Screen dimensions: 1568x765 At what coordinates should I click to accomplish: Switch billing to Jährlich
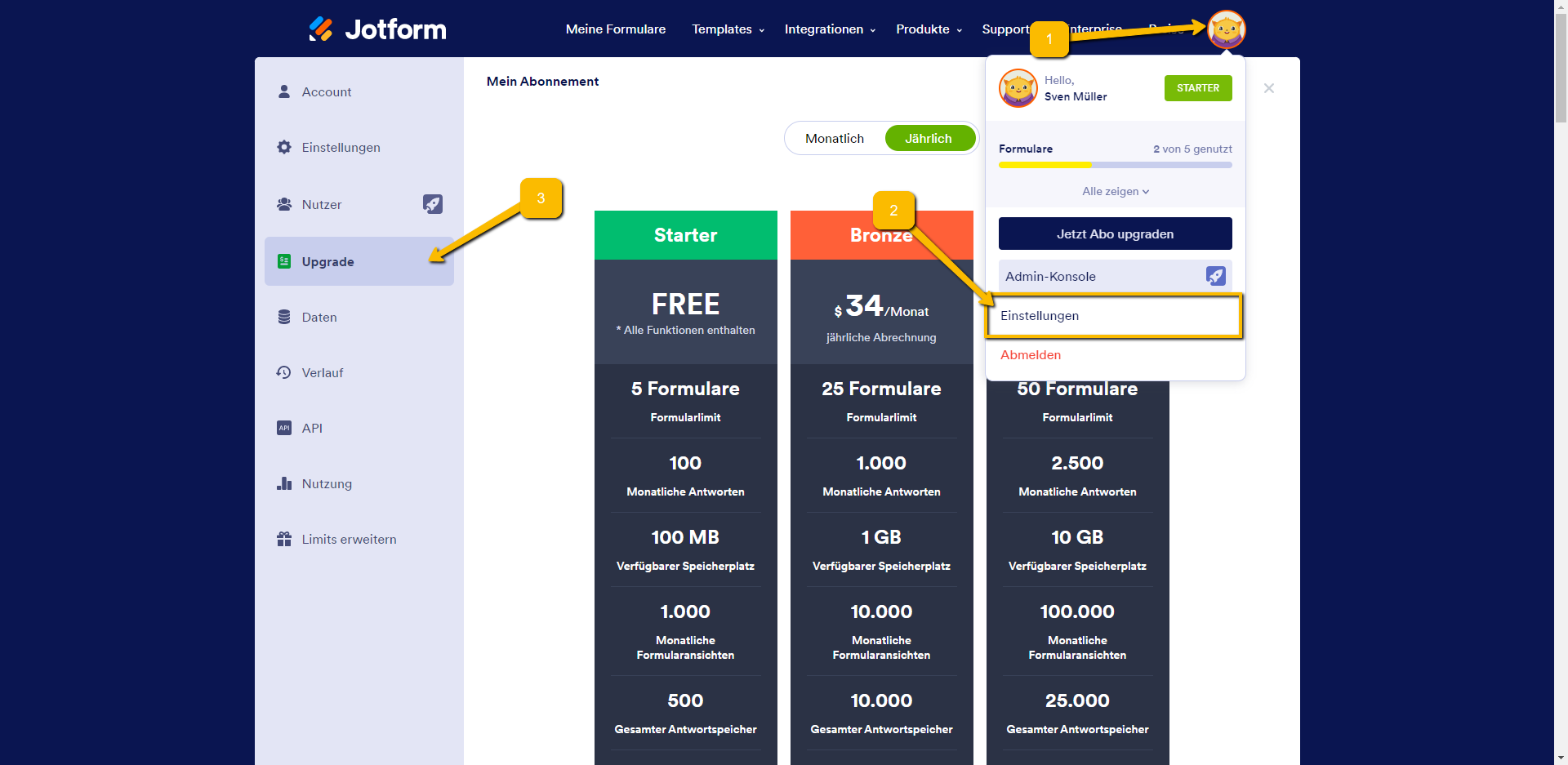[929, 138]
